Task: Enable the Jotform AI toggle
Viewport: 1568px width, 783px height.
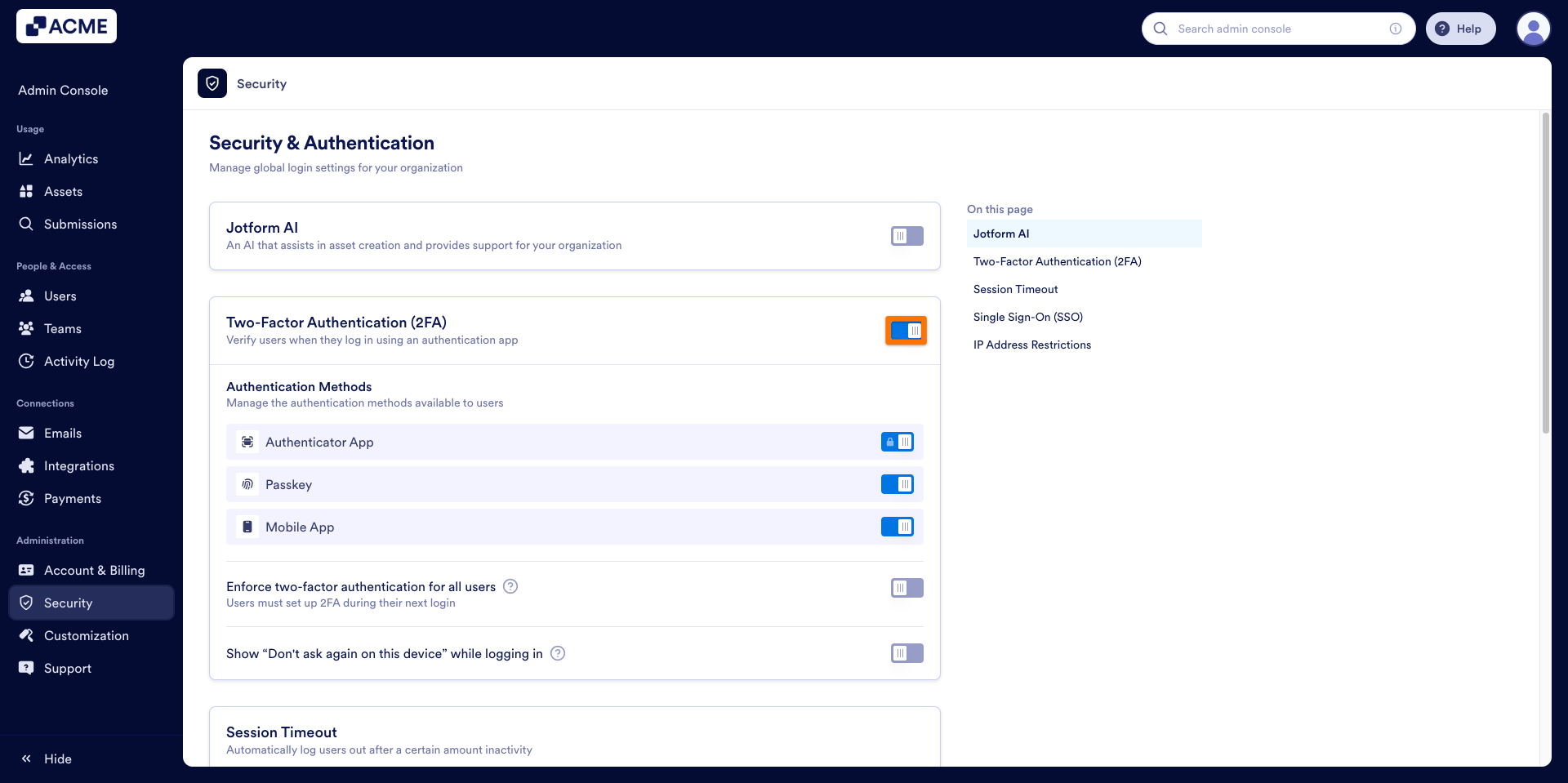Action: 906,236
